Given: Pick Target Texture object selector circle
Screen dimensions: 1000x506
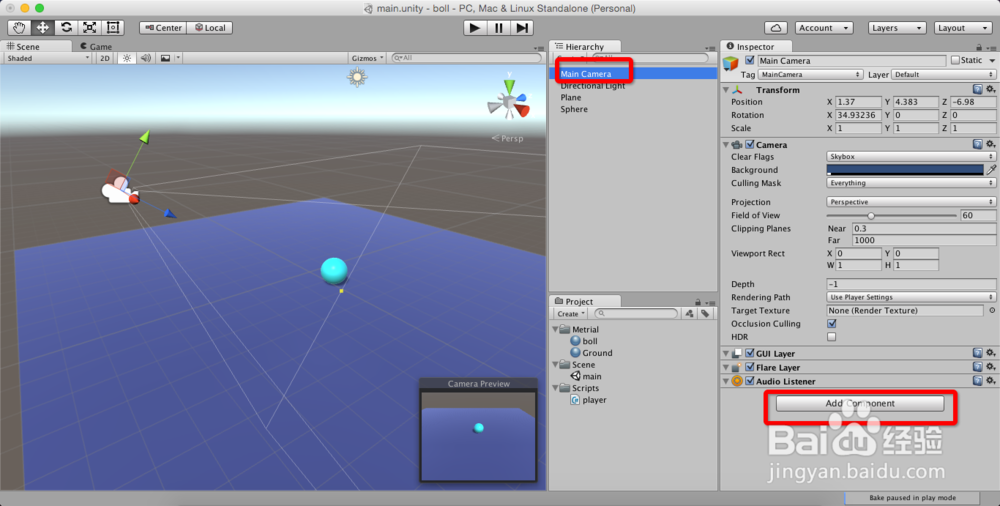Looking at the screenshot, I should (x=992, y=311).
